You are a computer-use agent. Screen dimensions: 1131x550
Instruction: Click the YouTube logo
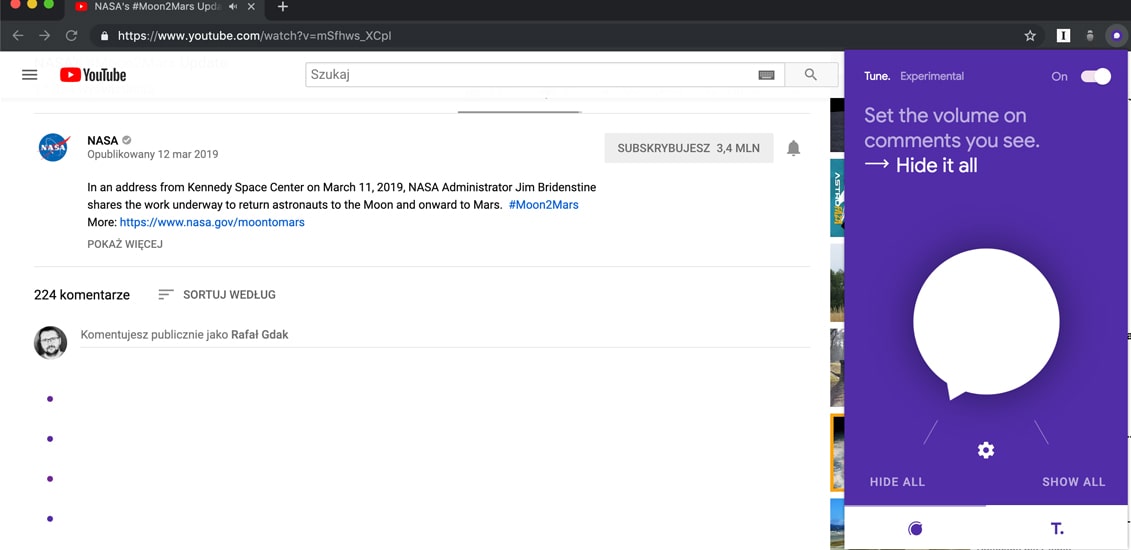(93, 74)
